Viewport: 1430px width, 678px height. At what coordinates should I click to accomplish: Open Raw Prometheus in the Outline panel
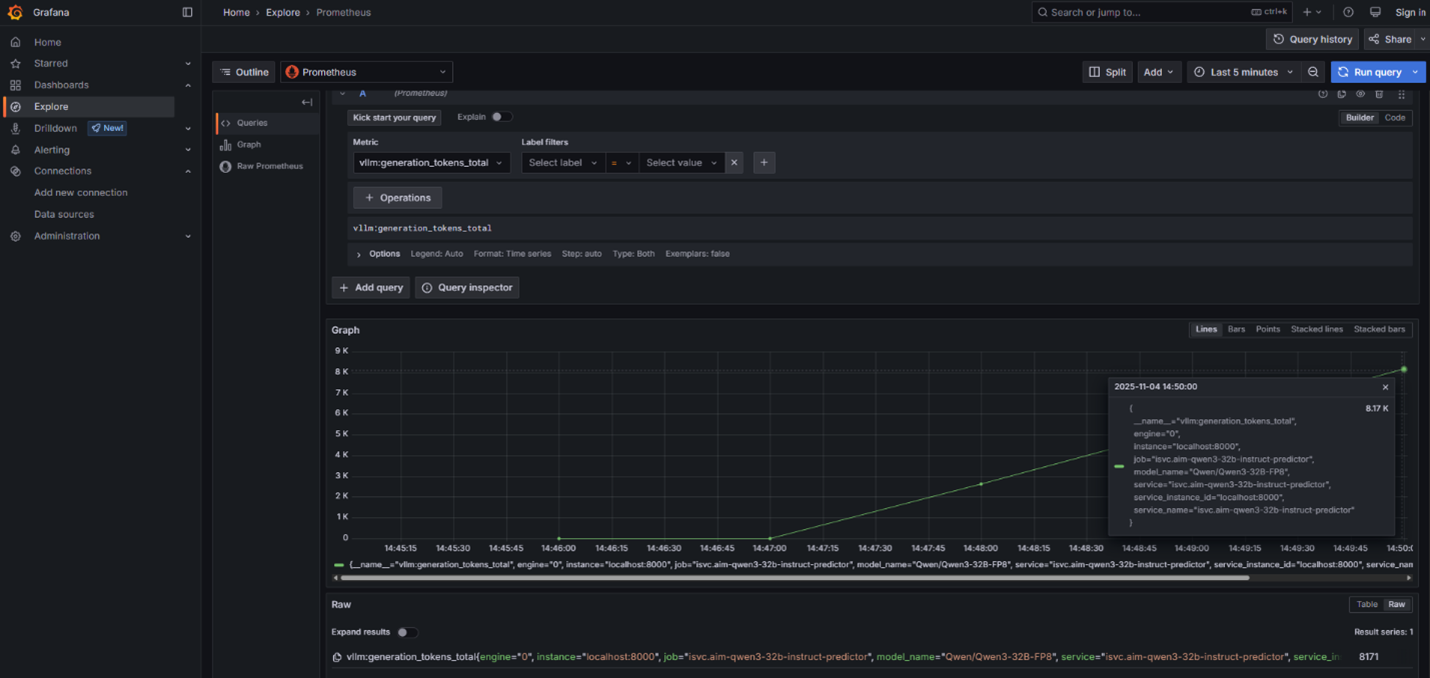tap(264, 166)
